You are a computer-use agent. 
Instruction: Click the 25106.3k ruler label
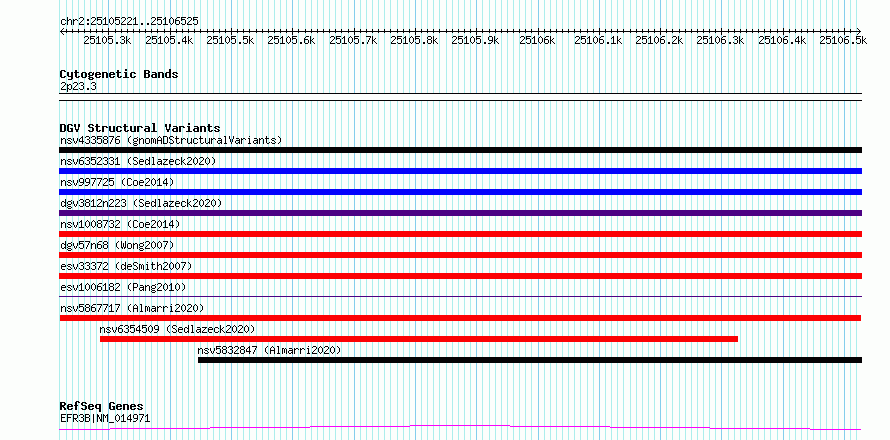tap(720, 40)
